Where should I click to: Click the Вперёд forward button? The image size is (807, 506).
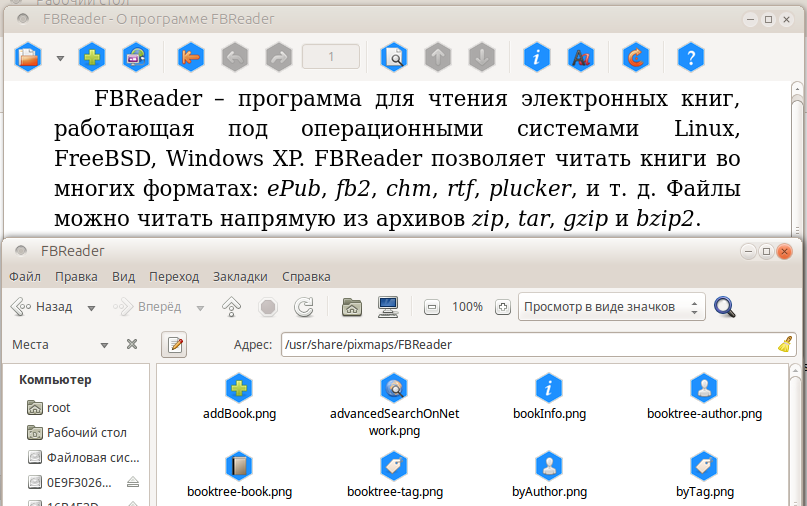(x=147, y=307)
